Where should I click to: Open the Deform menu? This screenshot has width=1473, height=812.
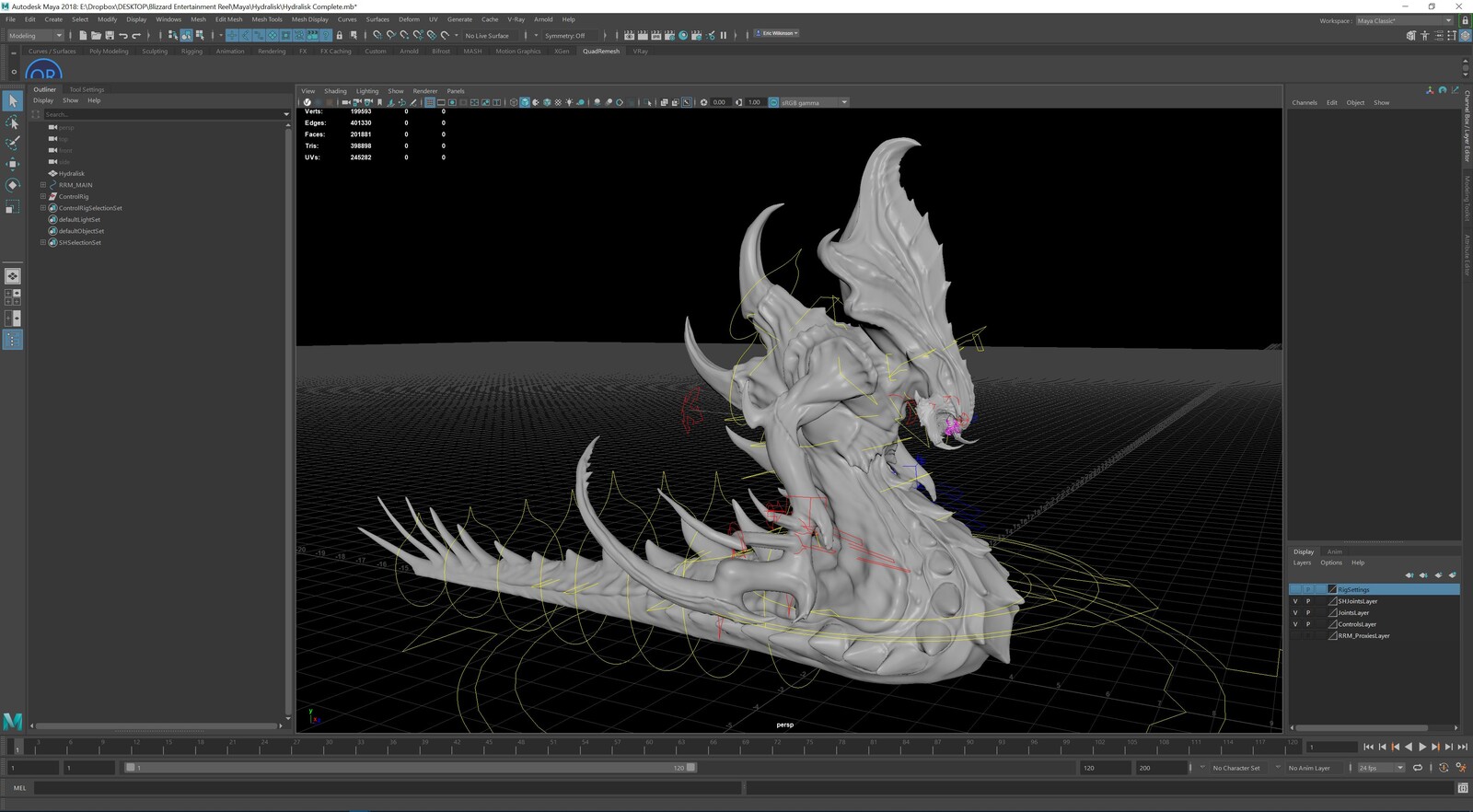pos(409,19)
